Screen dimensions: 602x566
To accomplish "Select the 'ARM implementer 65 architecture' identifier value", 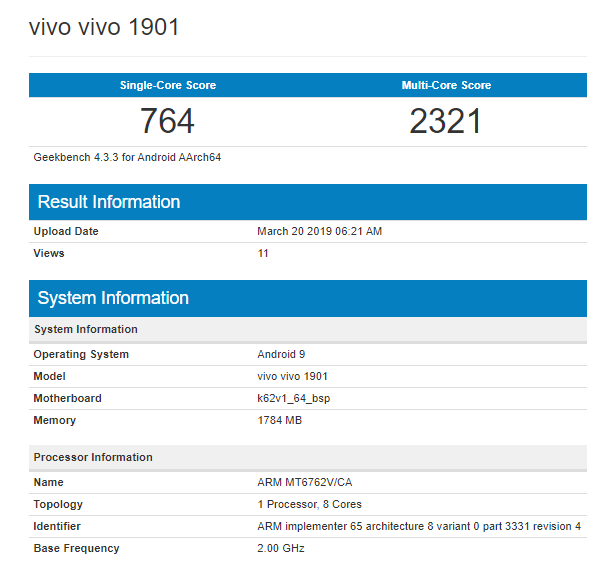I will (419, 526).
